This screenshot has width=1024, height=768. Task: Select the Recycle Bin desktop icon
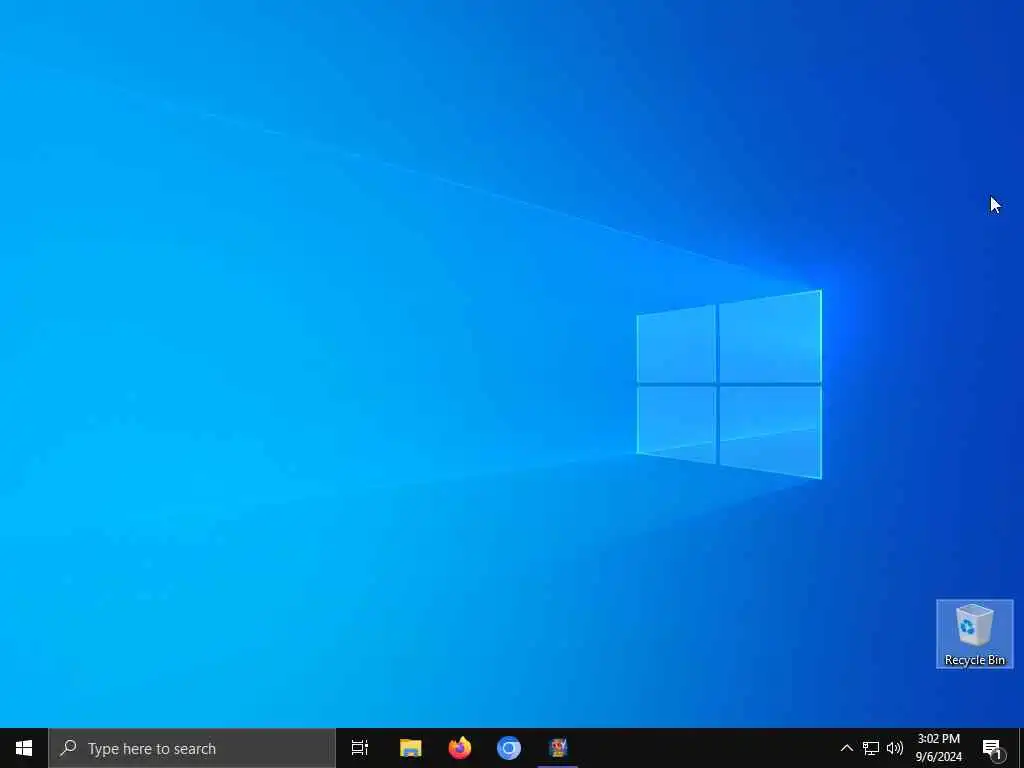tap(974, 634)
